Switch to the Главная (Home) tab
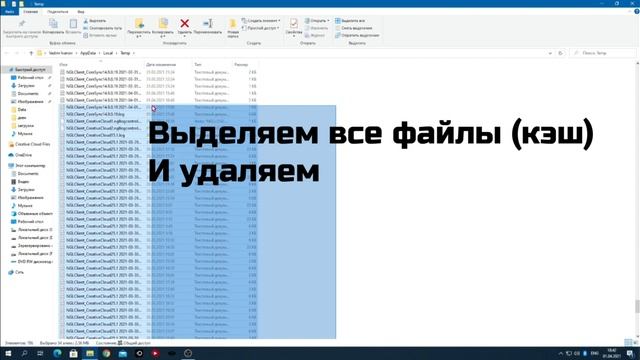Viewport: 640px width, 360px height. (x=31, y=12)
